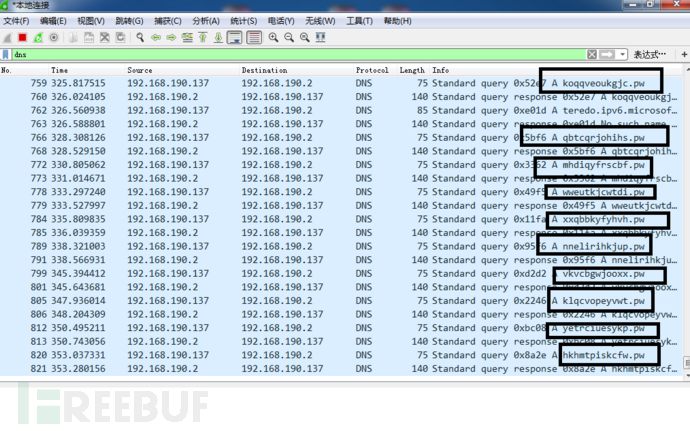Go back to the previous packet with the left arrow
The height and width of the screenshot is (431, 690).
click(156, 38)
